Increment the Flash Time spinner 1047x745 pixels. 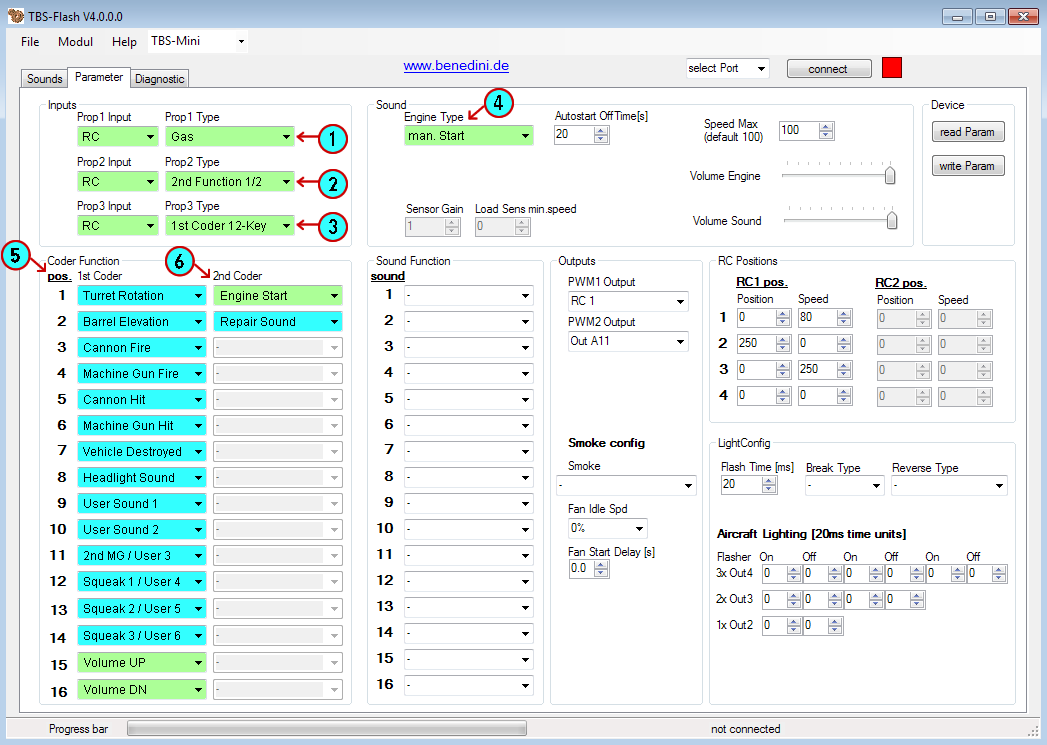[x=768, y=480]
